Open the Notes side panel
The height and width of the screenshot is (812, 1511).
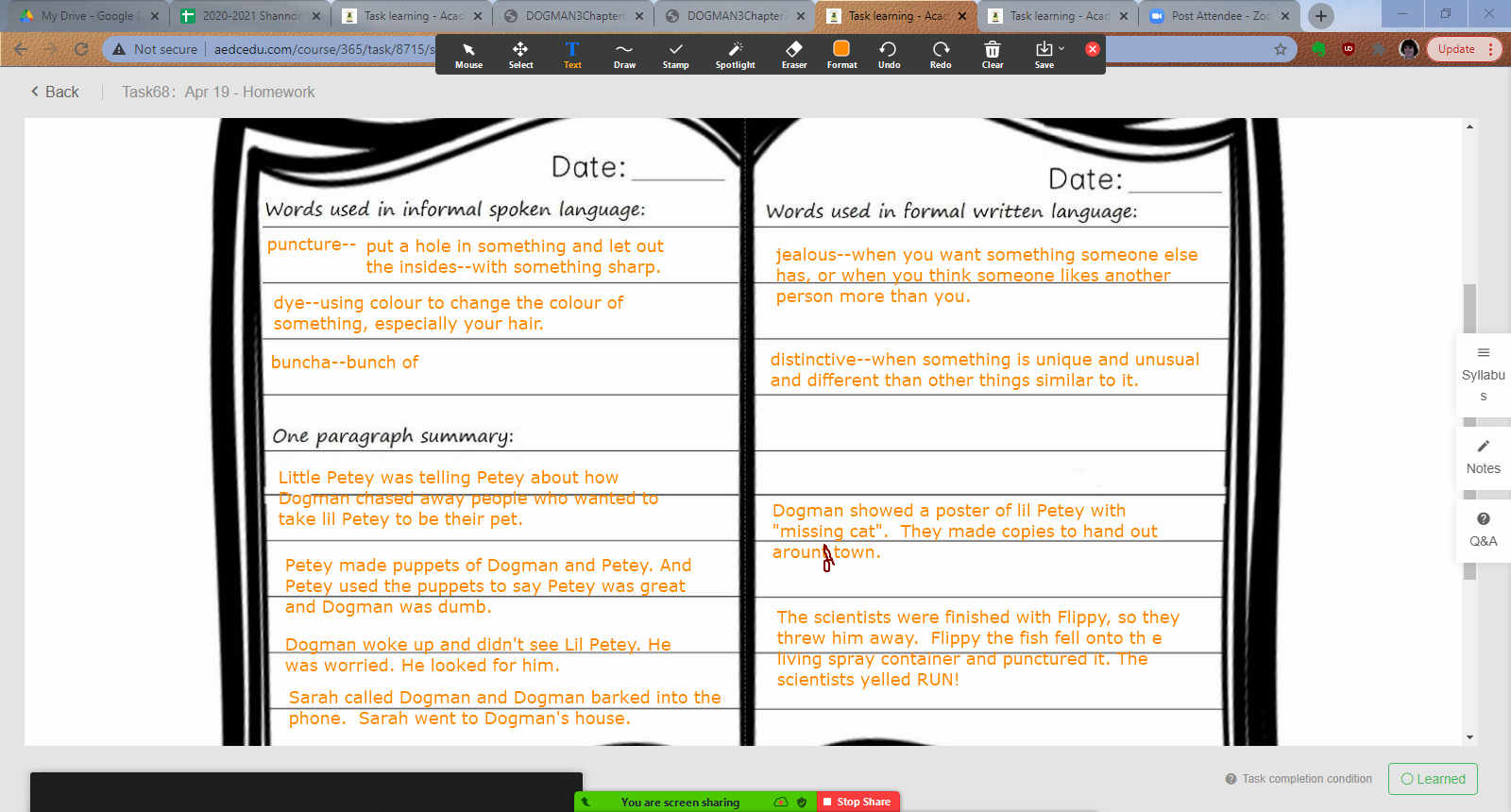pos(1484,457)
